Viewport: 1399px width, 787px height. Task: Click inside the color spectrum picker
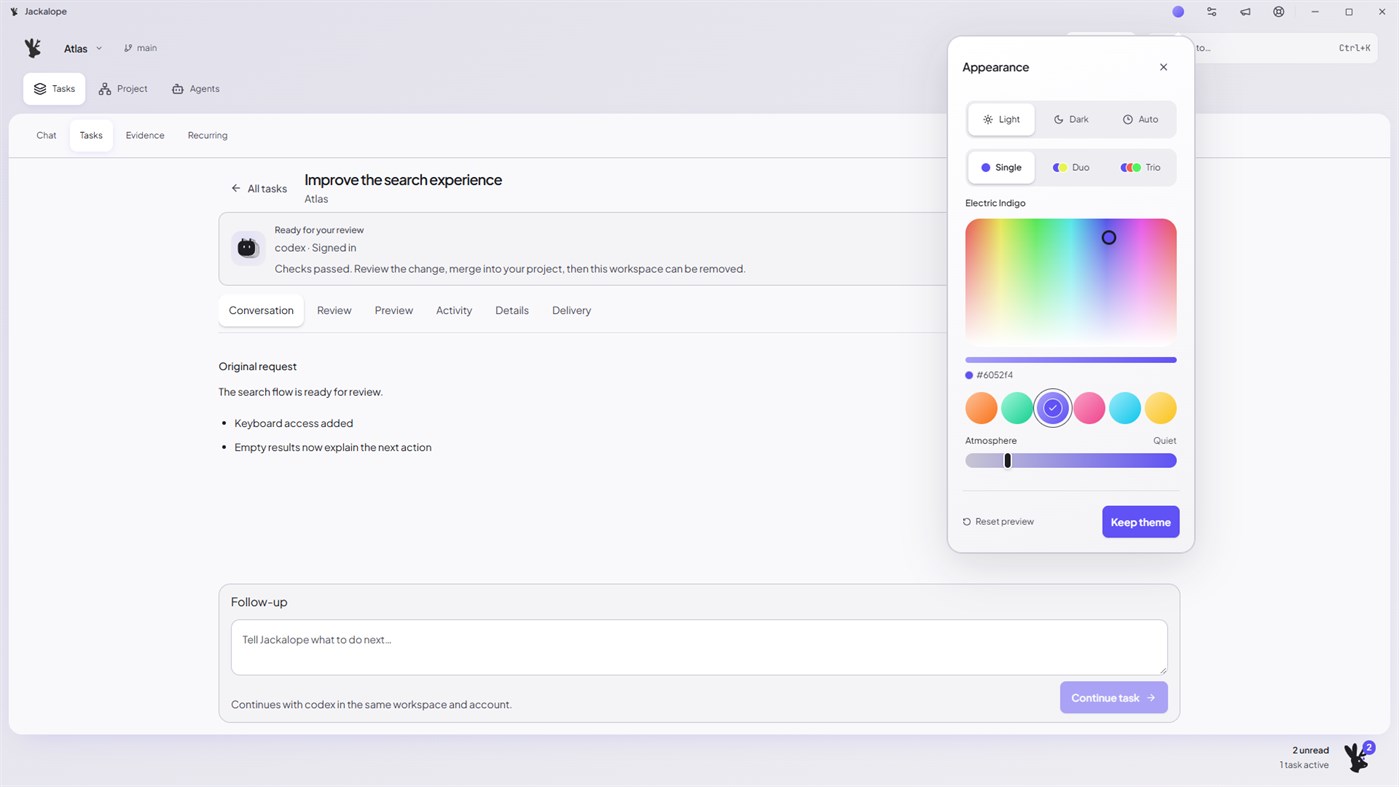click(x=1071, y=282)
